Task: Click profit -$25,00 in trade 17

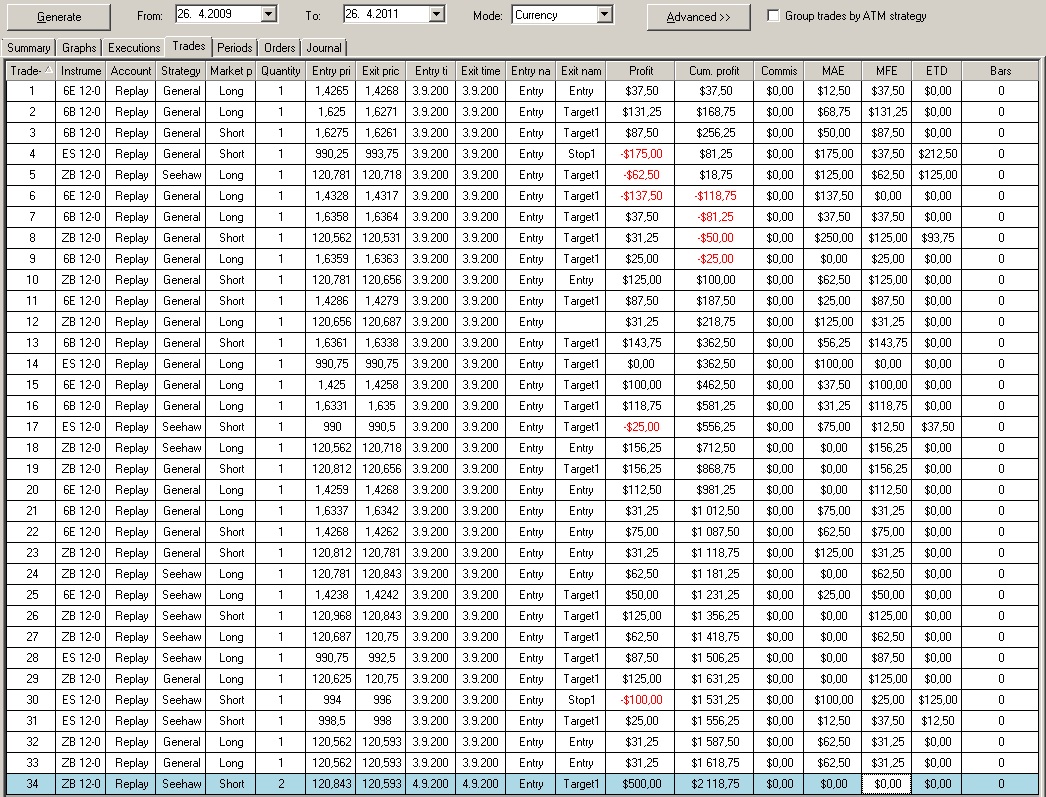Action: [x=642, y=427]
